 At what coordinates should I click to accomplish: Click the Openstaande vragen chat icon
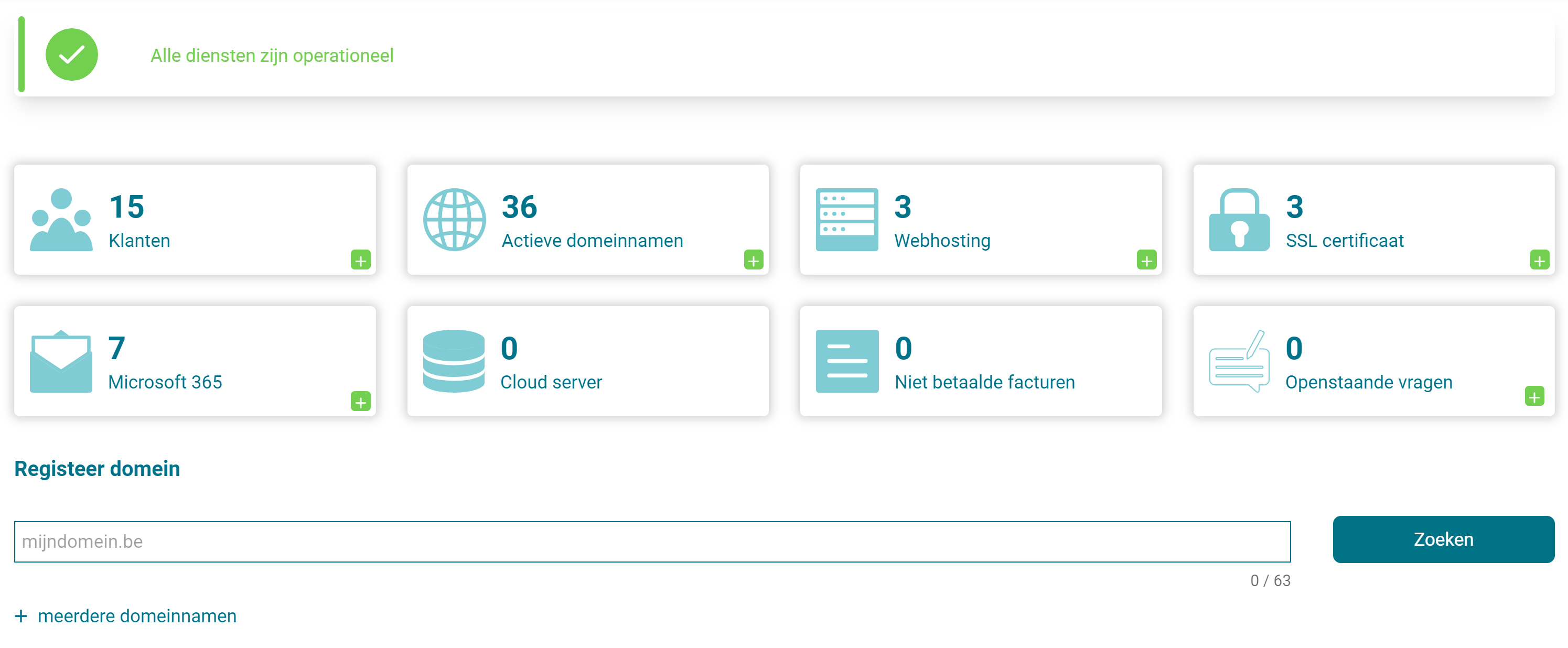pos(1239,361)
